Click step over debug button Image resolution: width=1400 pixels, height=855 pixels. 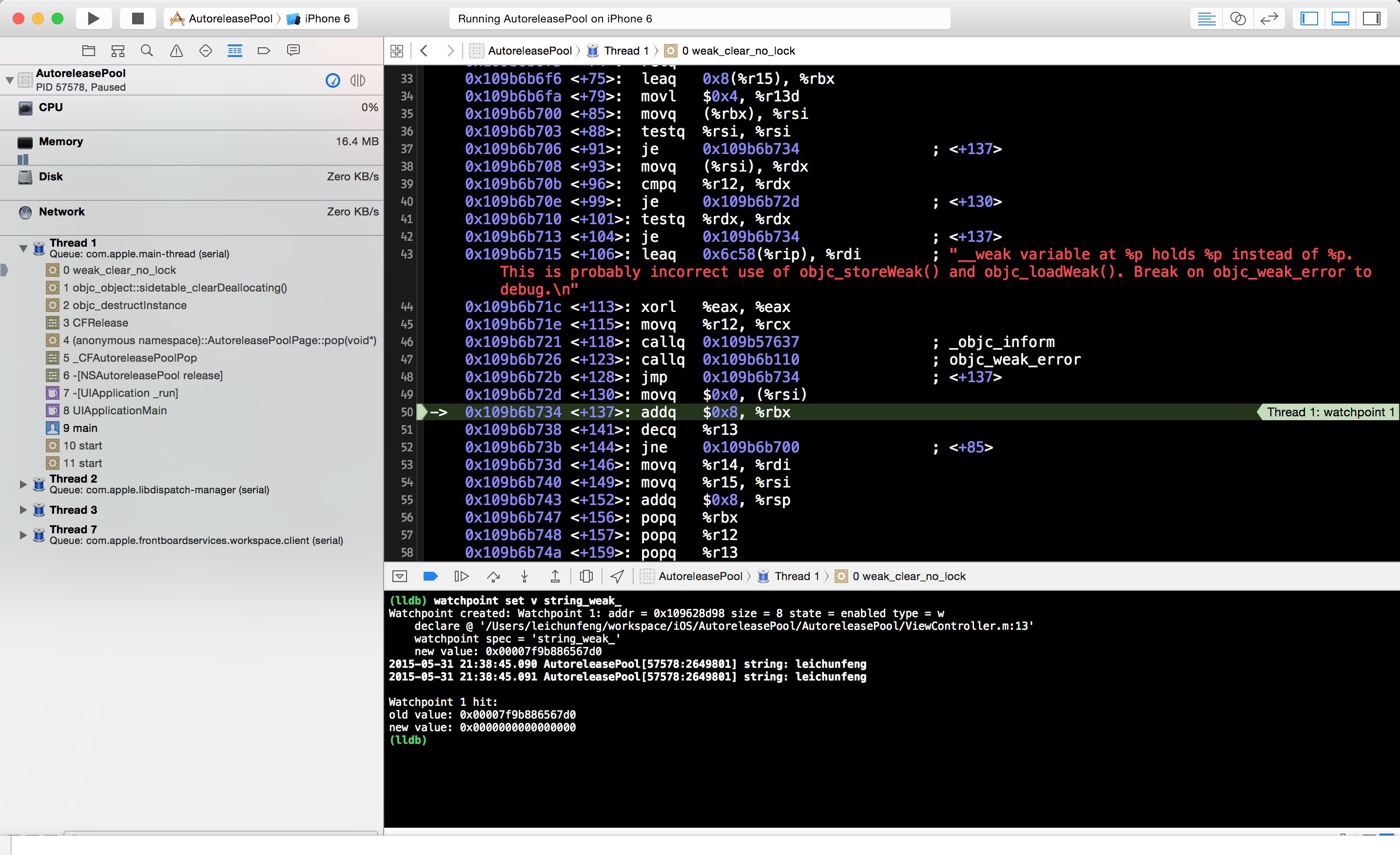click(x=493, y=576)
